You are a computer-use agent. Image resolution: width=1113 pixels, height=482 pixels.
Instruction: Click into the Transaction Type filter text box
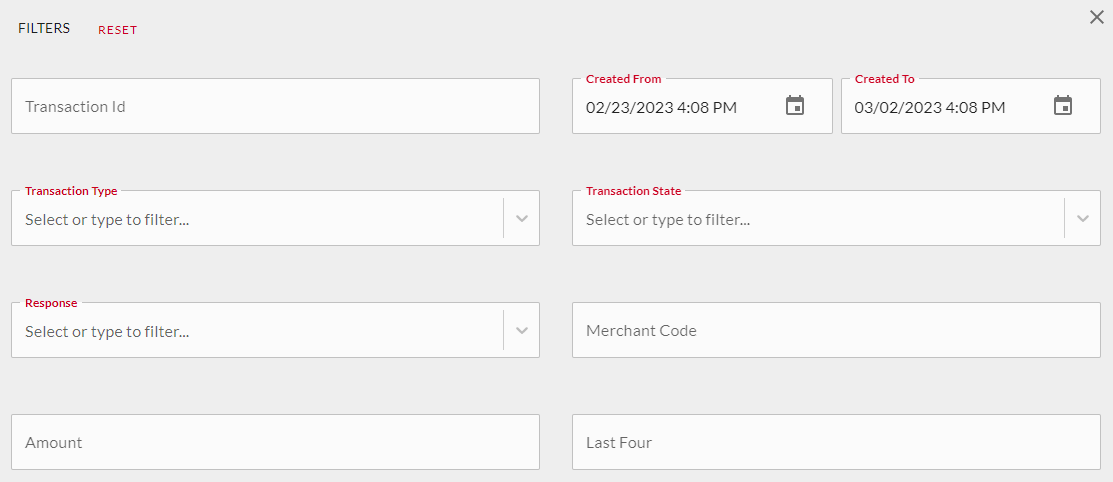(x=258, y=219)
